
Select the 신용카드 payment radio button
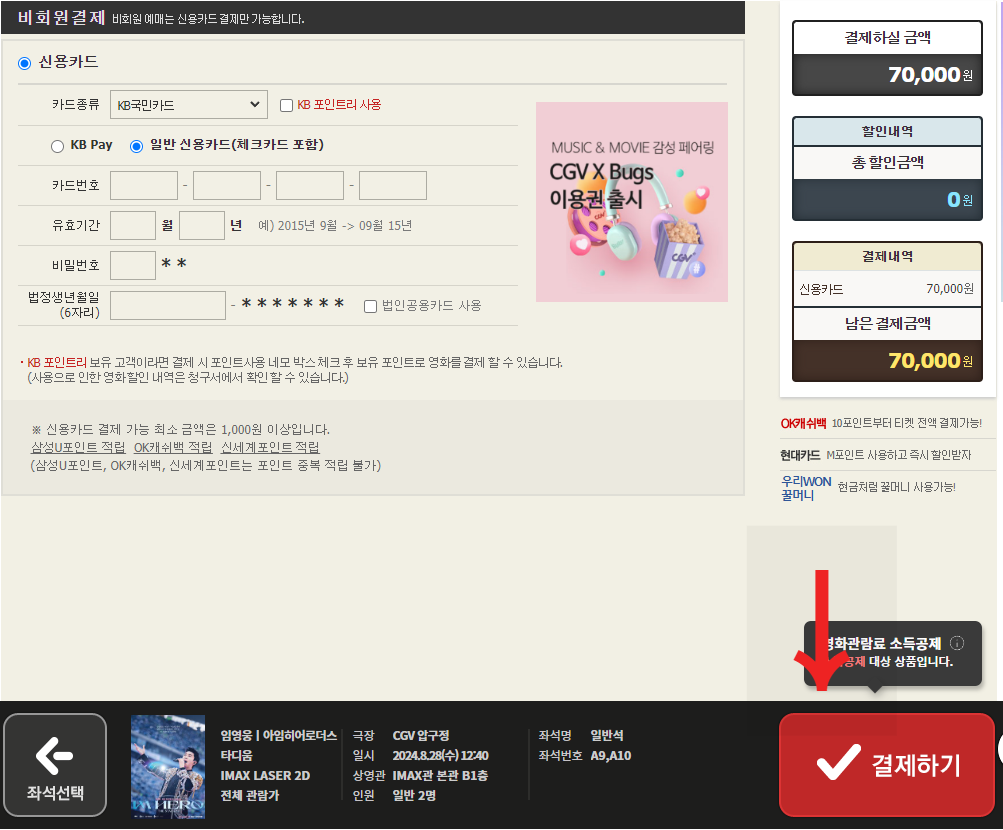(24, 63)
